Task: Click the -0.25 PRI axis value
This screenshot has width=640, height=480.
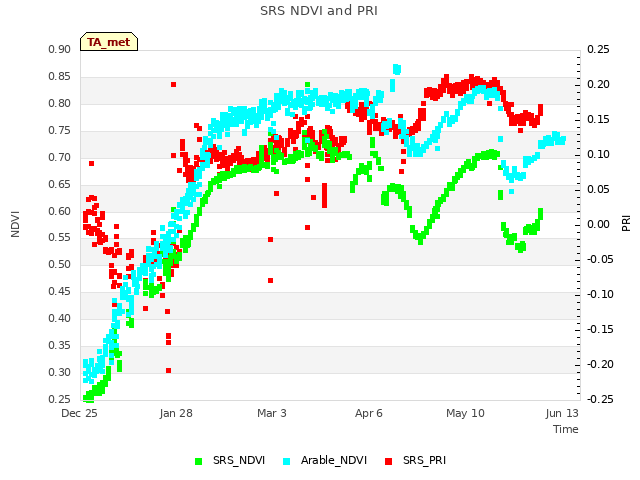Action: [x=600, y=399]
